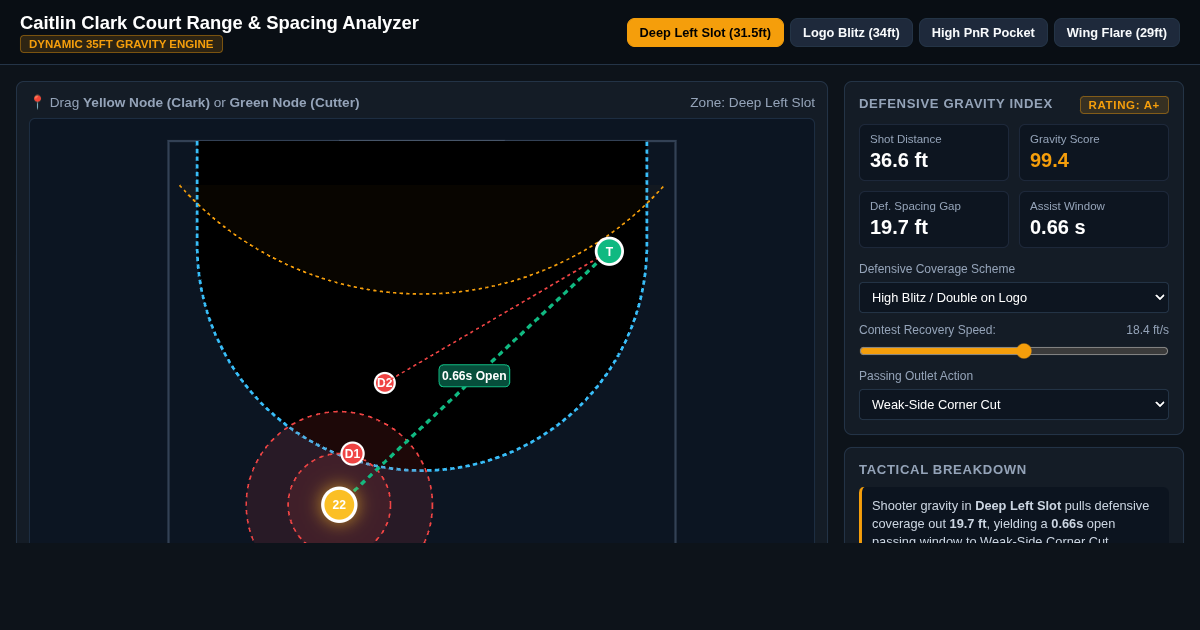
Task: Click the 0.66s Open passing label
Action: click(474, 376)
